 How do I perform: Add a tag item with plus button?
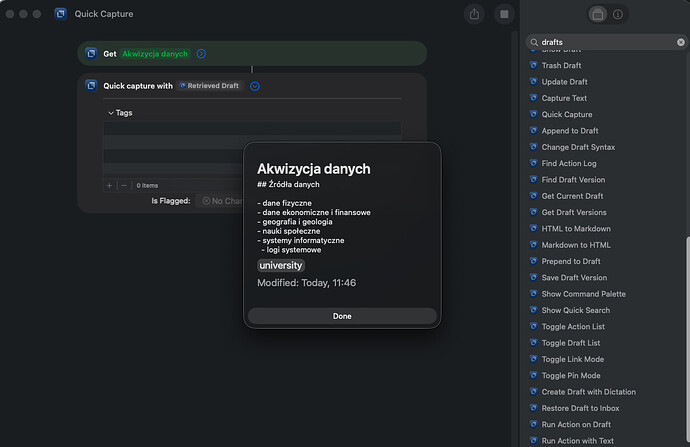click(110, 185)
